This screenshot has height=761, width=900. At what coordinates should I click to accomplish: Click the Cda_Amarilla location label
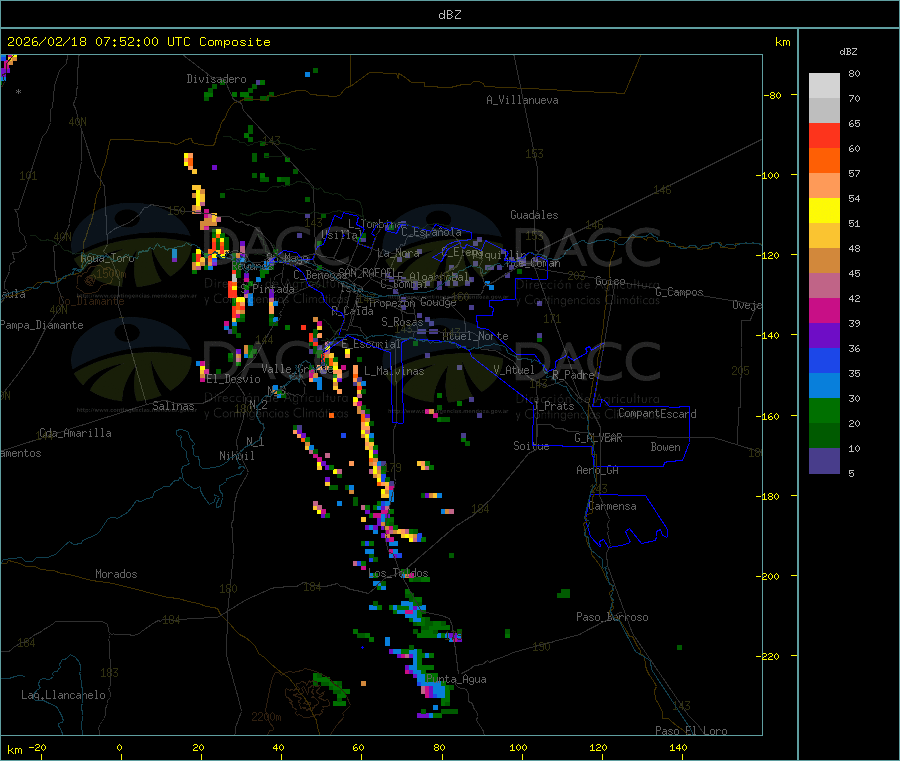[x=75, y=433]
